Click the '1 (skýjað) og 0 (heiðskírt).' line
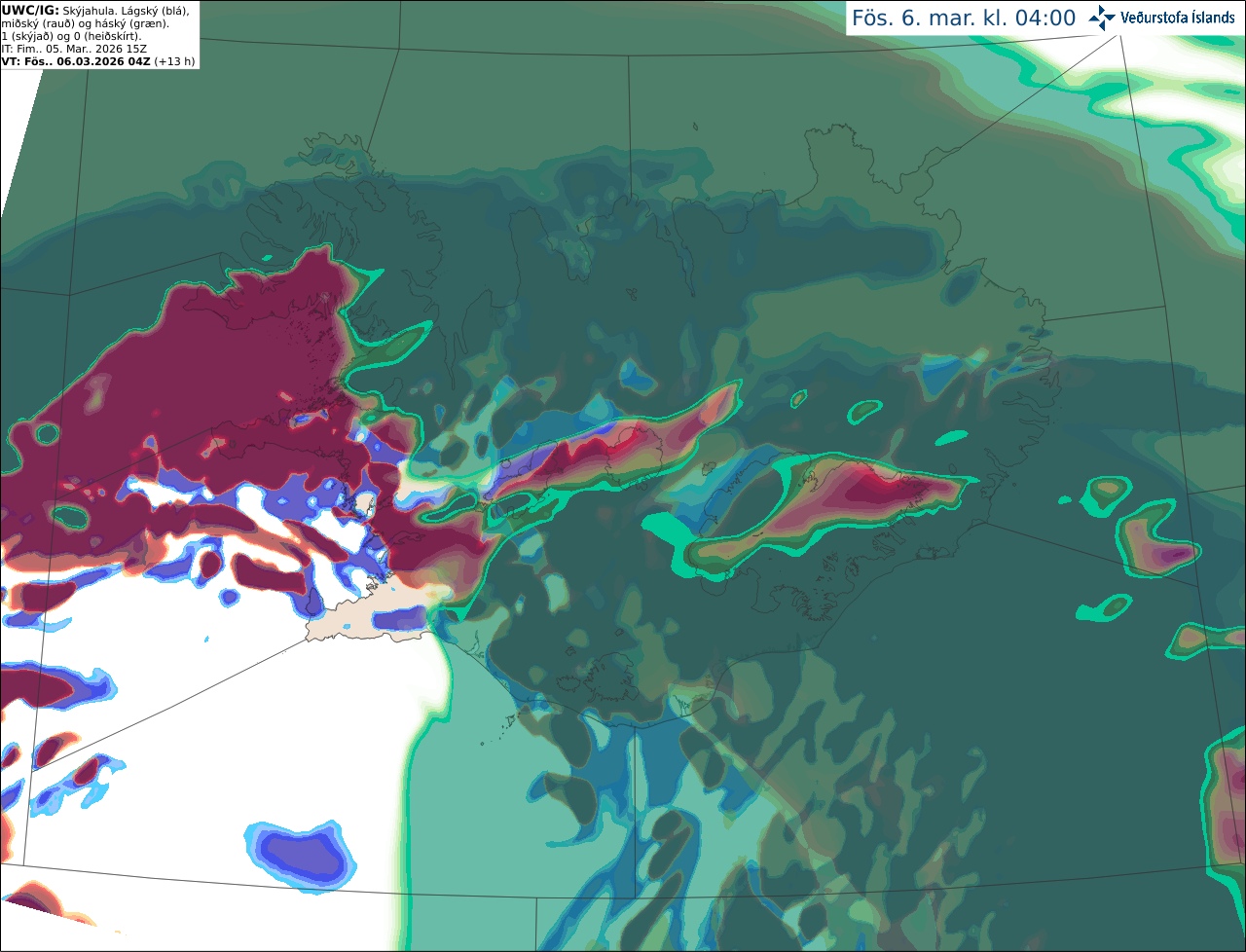 tap(71, 36)
